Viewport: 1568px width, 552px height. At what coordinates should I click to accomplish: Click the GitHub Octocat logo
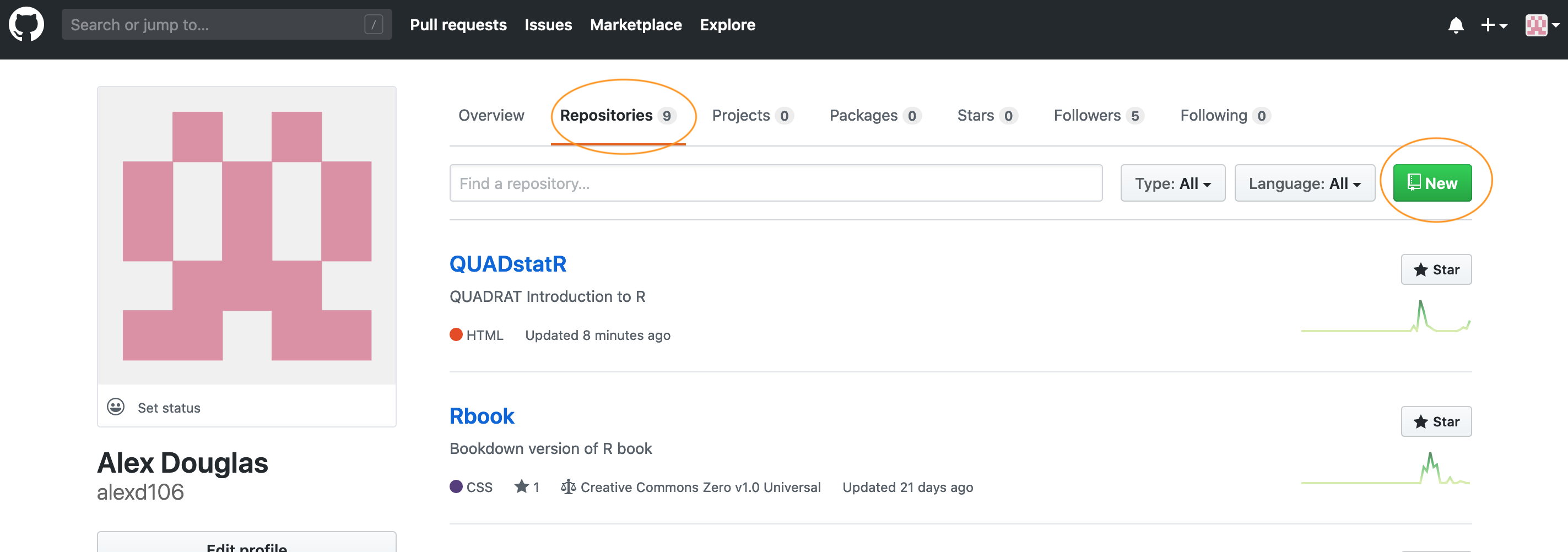[x=26, y=24]
